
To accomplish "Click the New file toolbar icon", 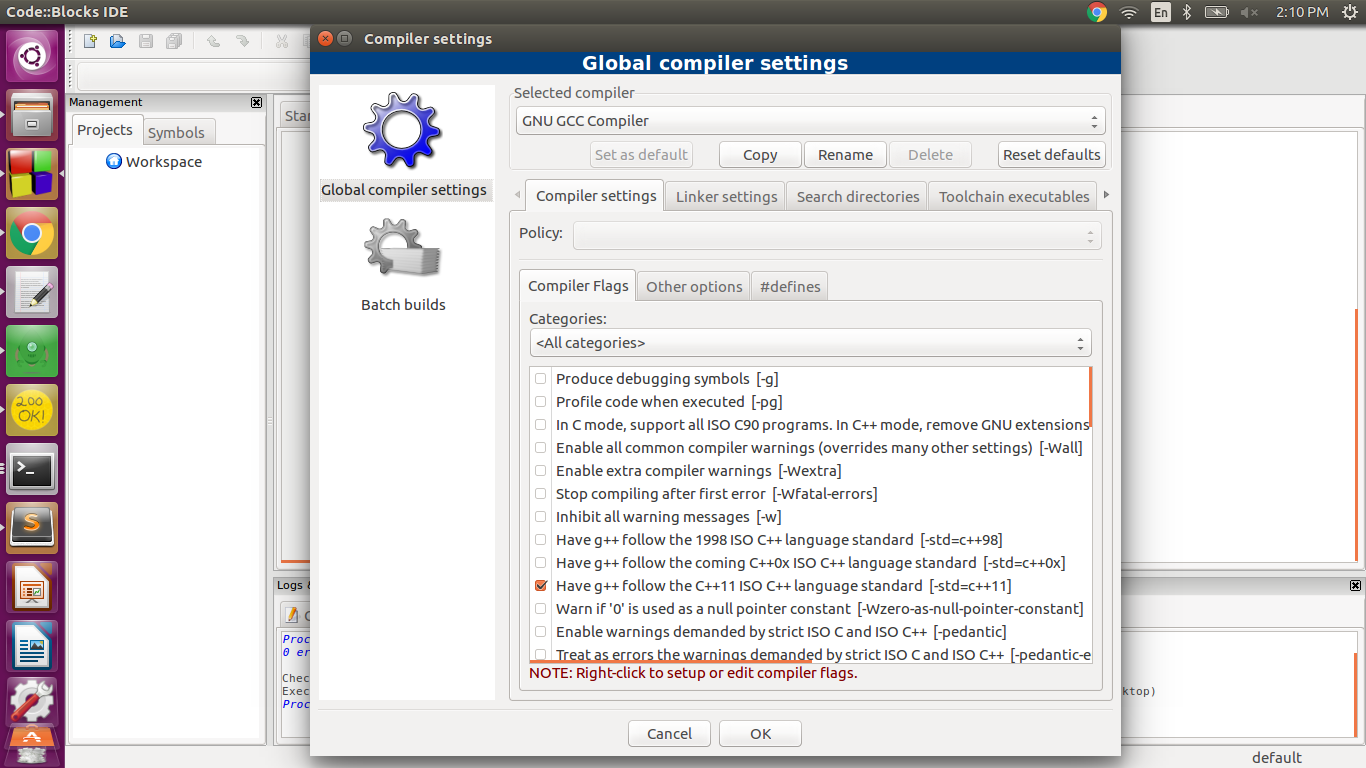I will pos(90,41).
